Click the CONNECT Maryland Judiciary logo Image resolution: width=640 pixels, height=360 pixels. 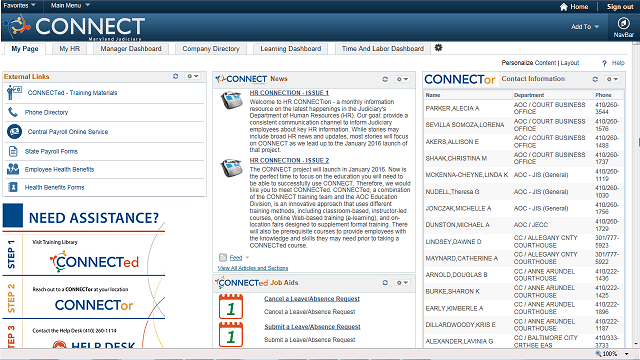(x=75, y=27)
